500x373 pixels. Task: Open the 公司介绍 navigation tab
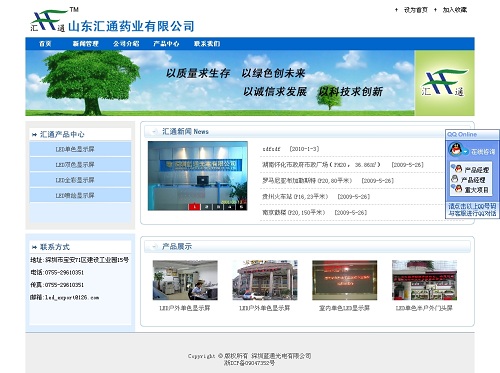coord(126,44)
